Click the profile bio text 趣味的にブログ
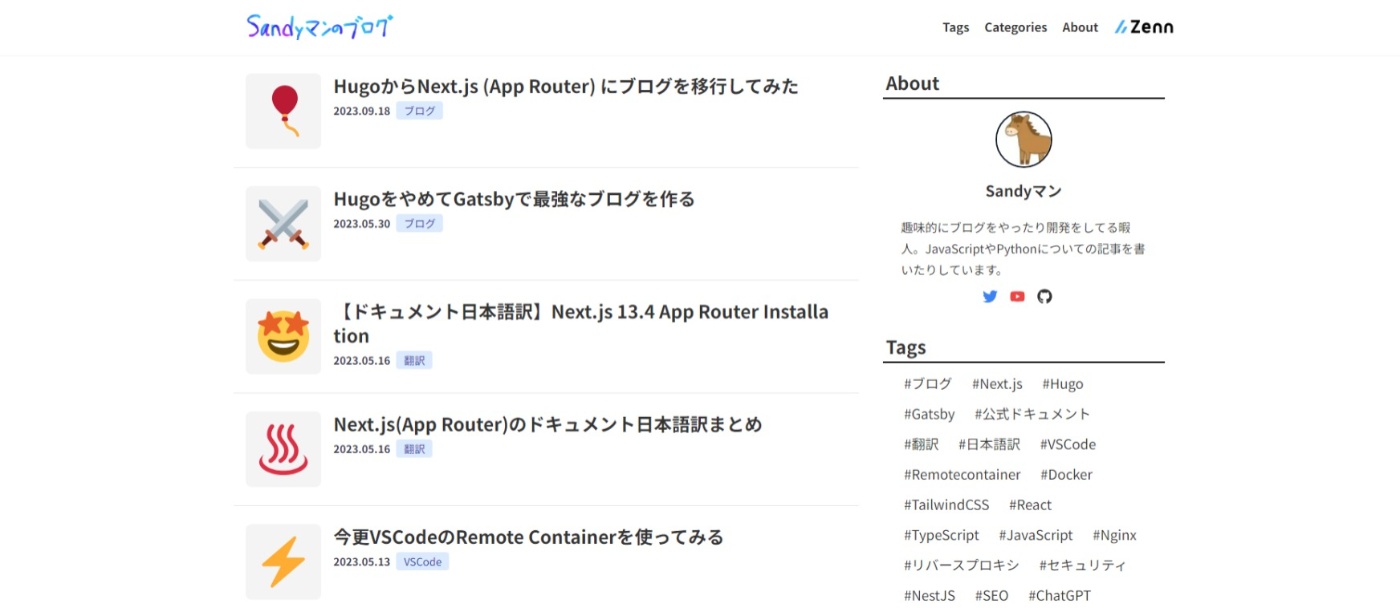This screenshot has height=608, width=1400. coord(1023,248)
